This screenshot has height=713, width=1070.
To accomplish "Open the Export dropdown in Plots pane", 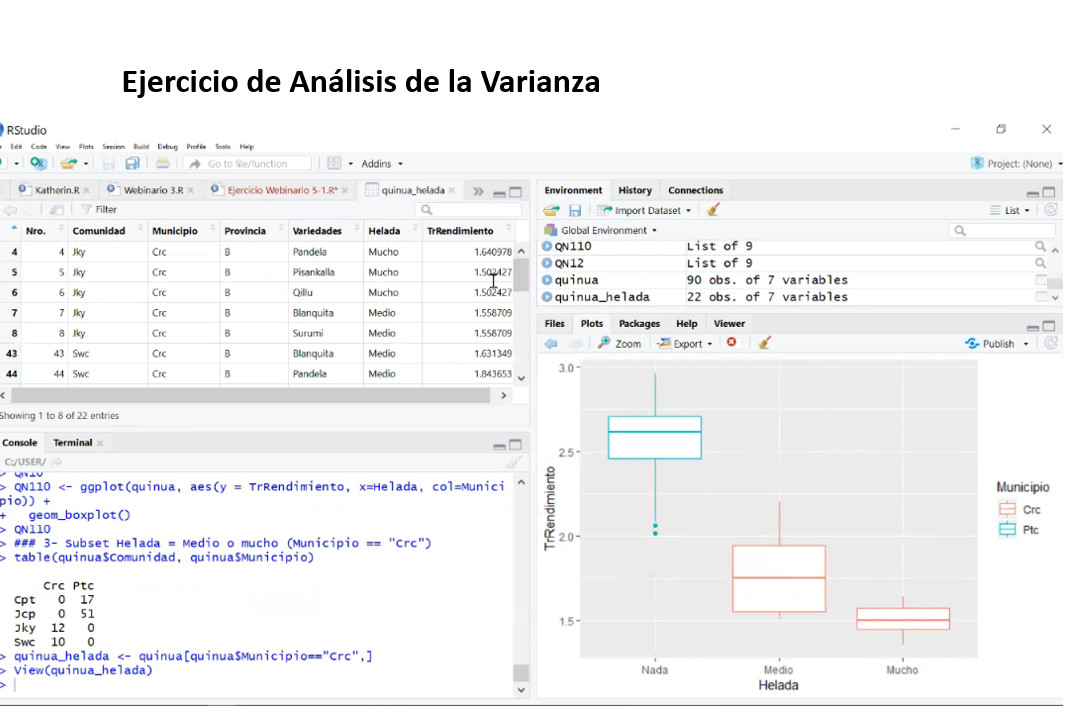I will (687, 343).
